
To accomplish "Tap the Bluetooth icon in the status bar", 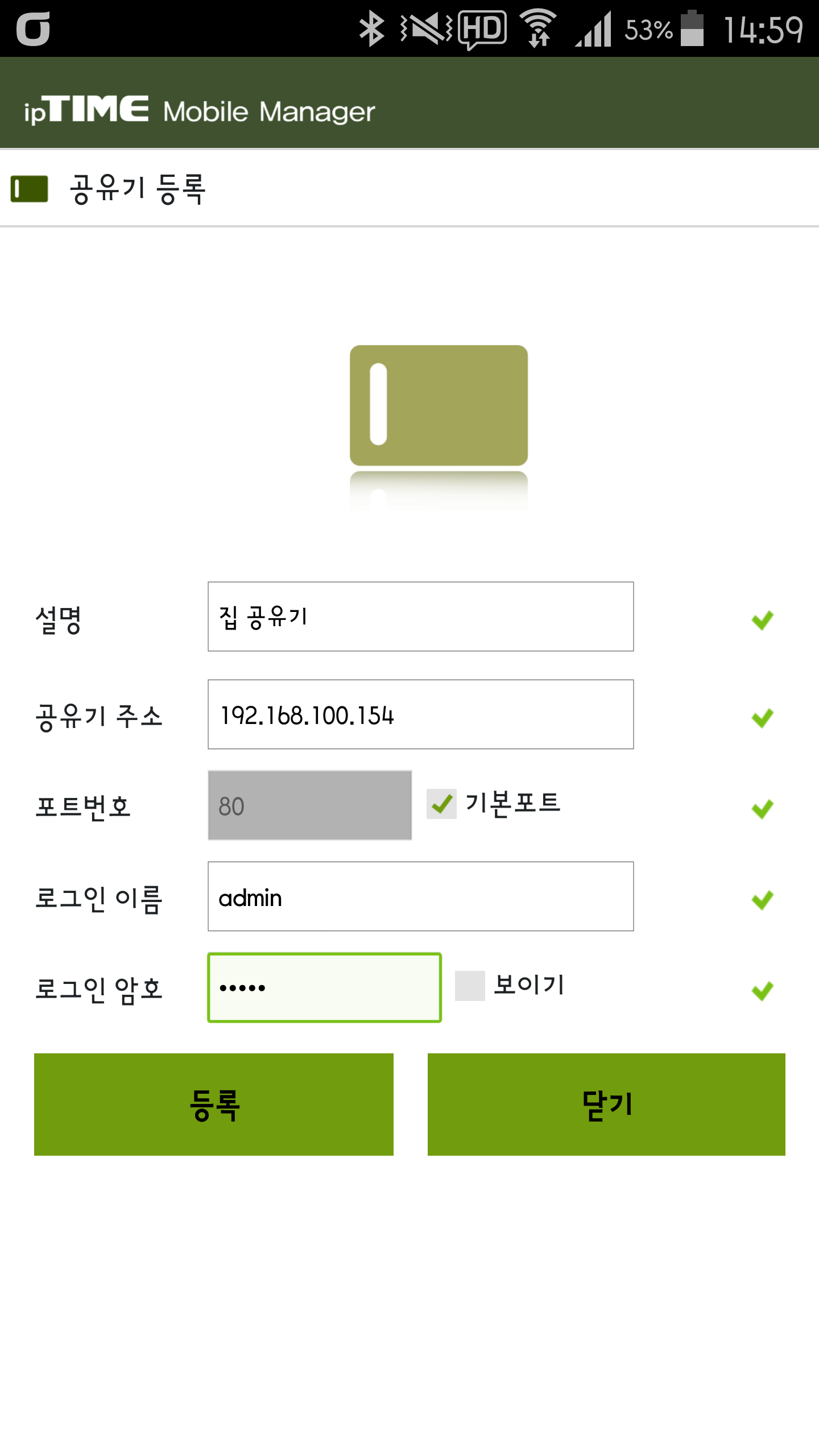I will point(372,28).
